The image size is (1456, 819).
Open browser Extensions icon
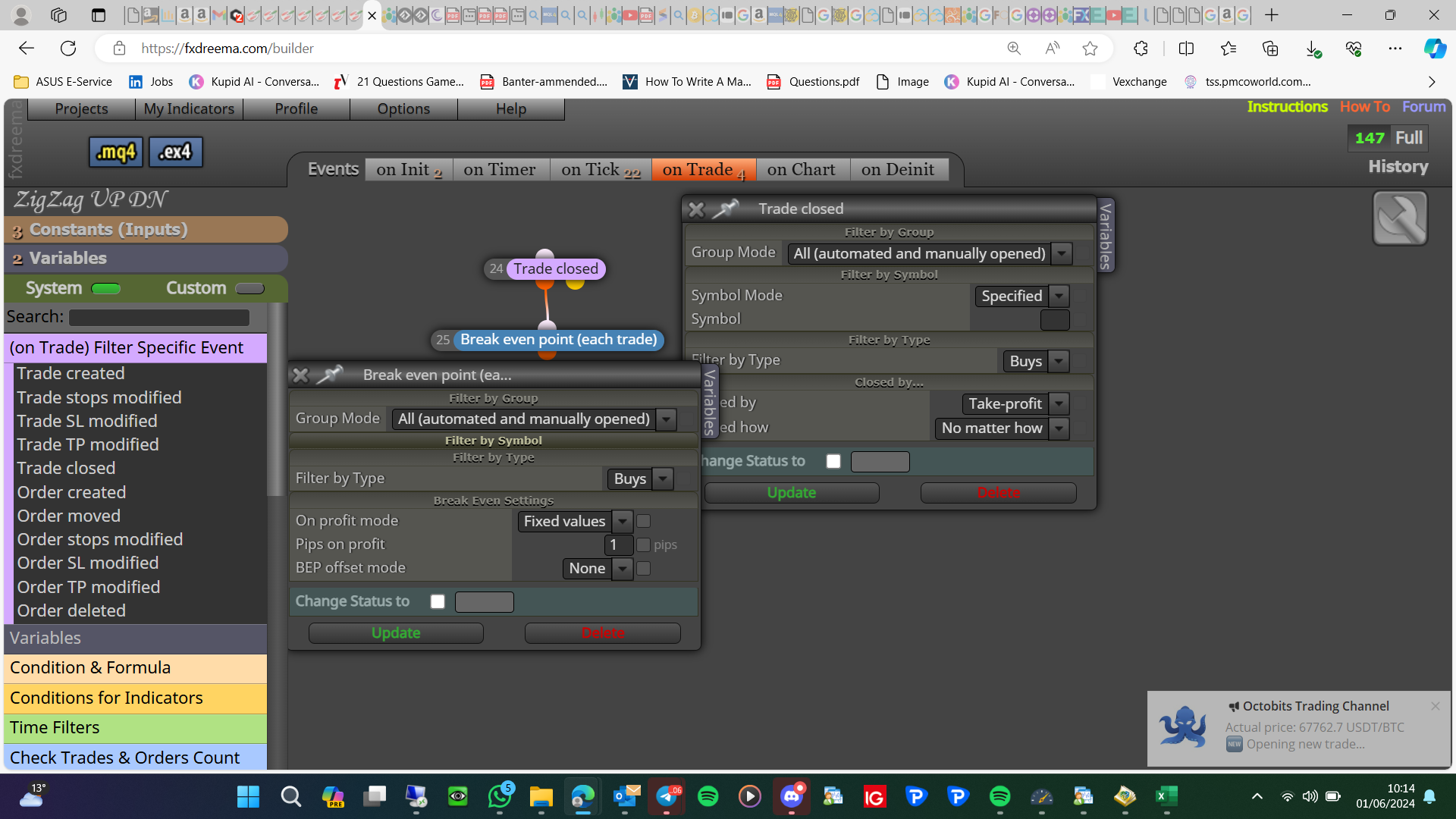point(1141,49)
